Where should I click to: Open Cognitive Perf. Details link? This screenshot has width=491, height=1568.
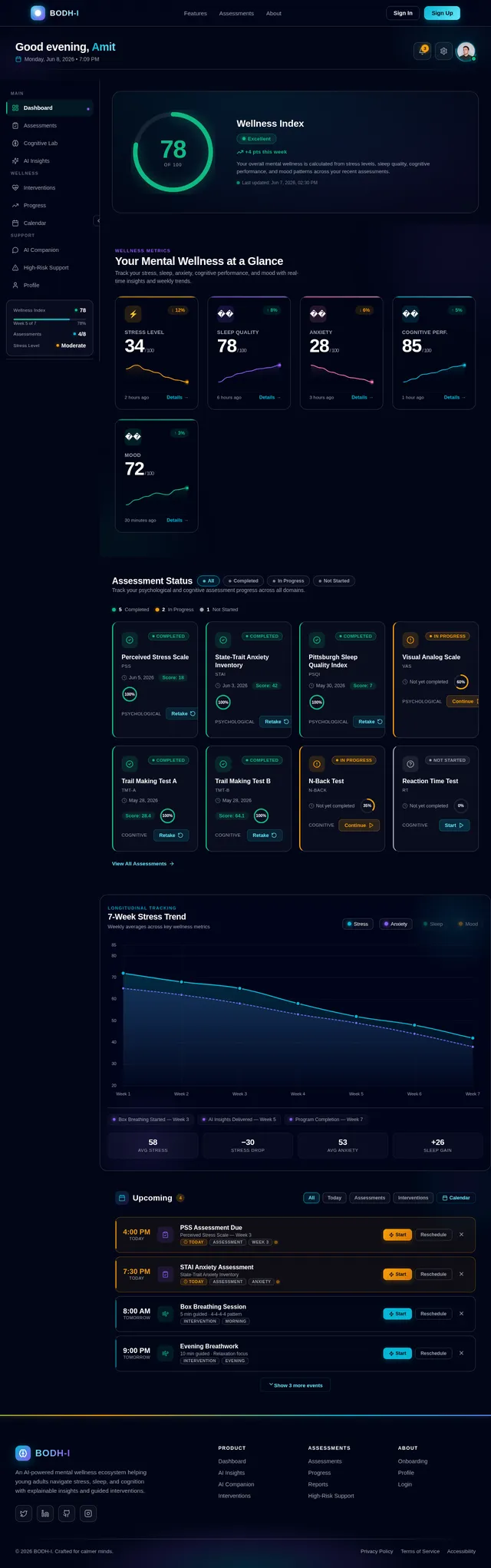click(455, 397)
